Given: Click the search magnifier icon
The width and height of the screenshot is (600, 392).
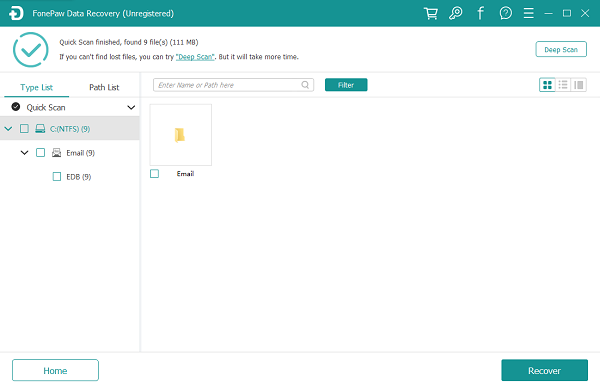Looking at the screenshot, I should 305,85.
